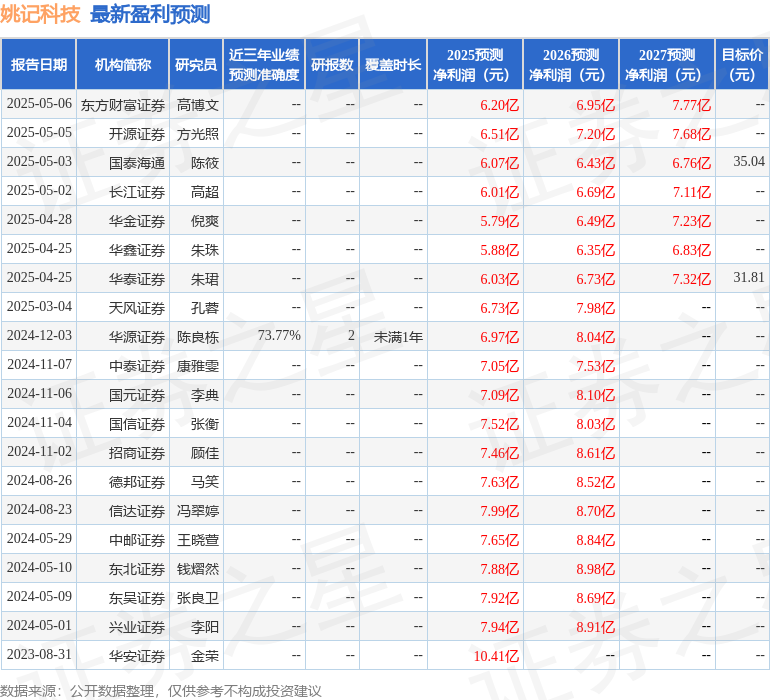This screenshot has width=770, height=700.
Task: Click target price 31.81
Action: [749, 277]
